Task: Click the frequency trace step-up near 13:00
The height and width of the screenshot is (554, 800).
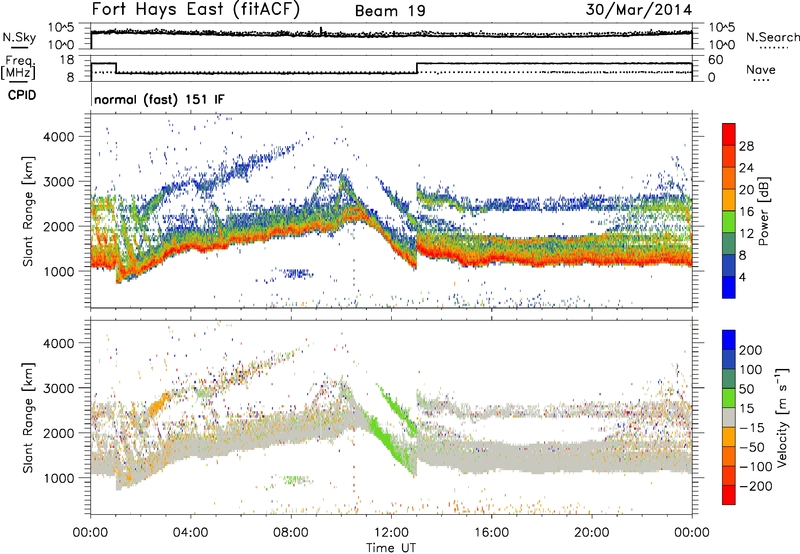Action: click(417, 68)
